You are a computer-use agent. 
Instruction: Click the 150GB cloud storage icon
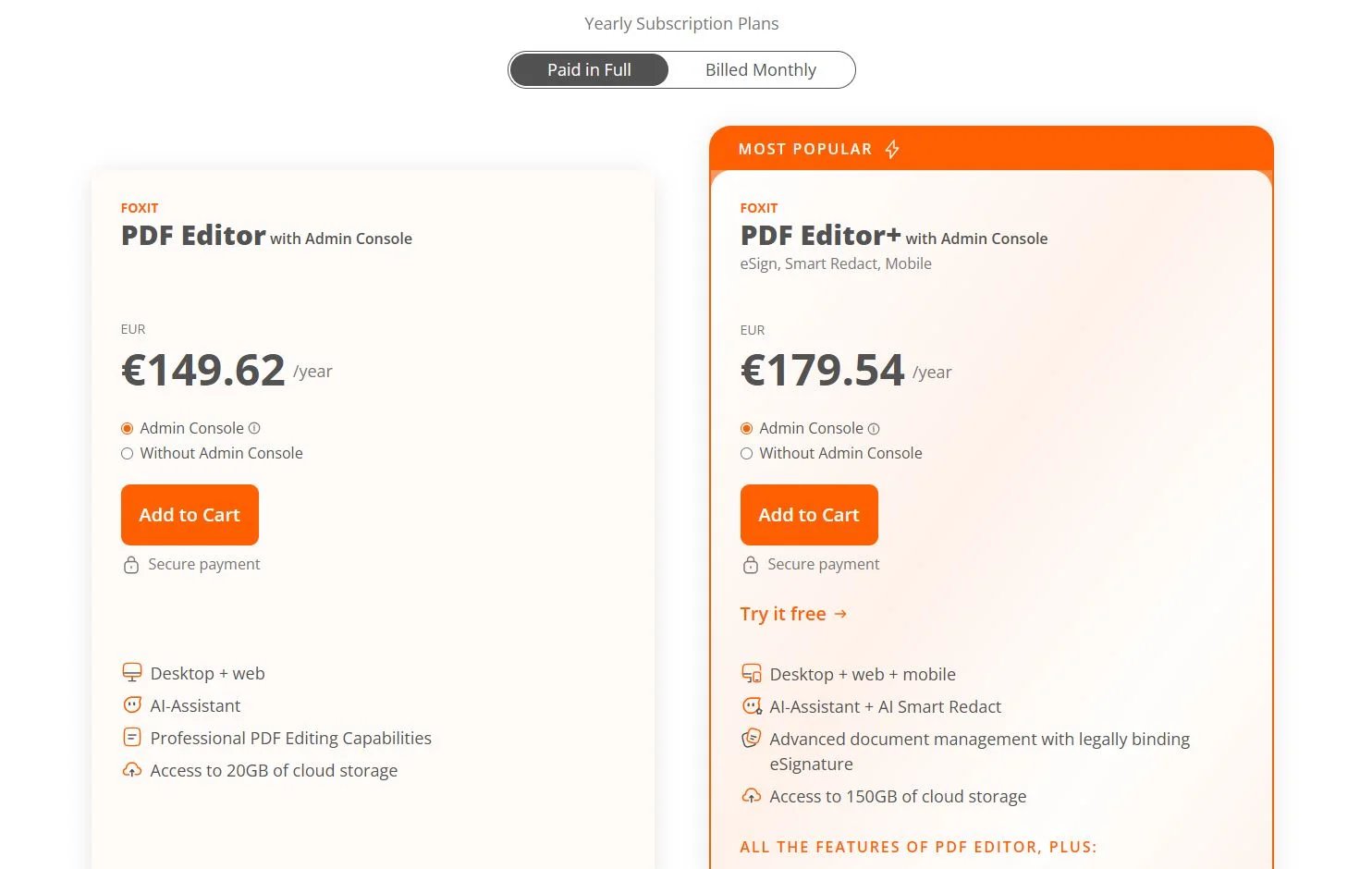pyautogui.click(x=752, y=796)
